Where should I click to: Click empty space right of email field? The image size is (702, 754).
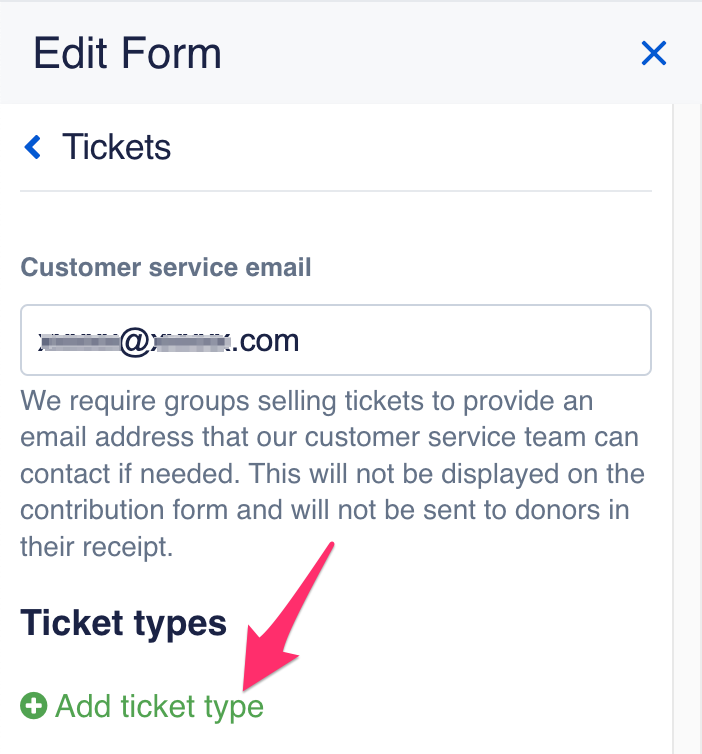[663, 340]
